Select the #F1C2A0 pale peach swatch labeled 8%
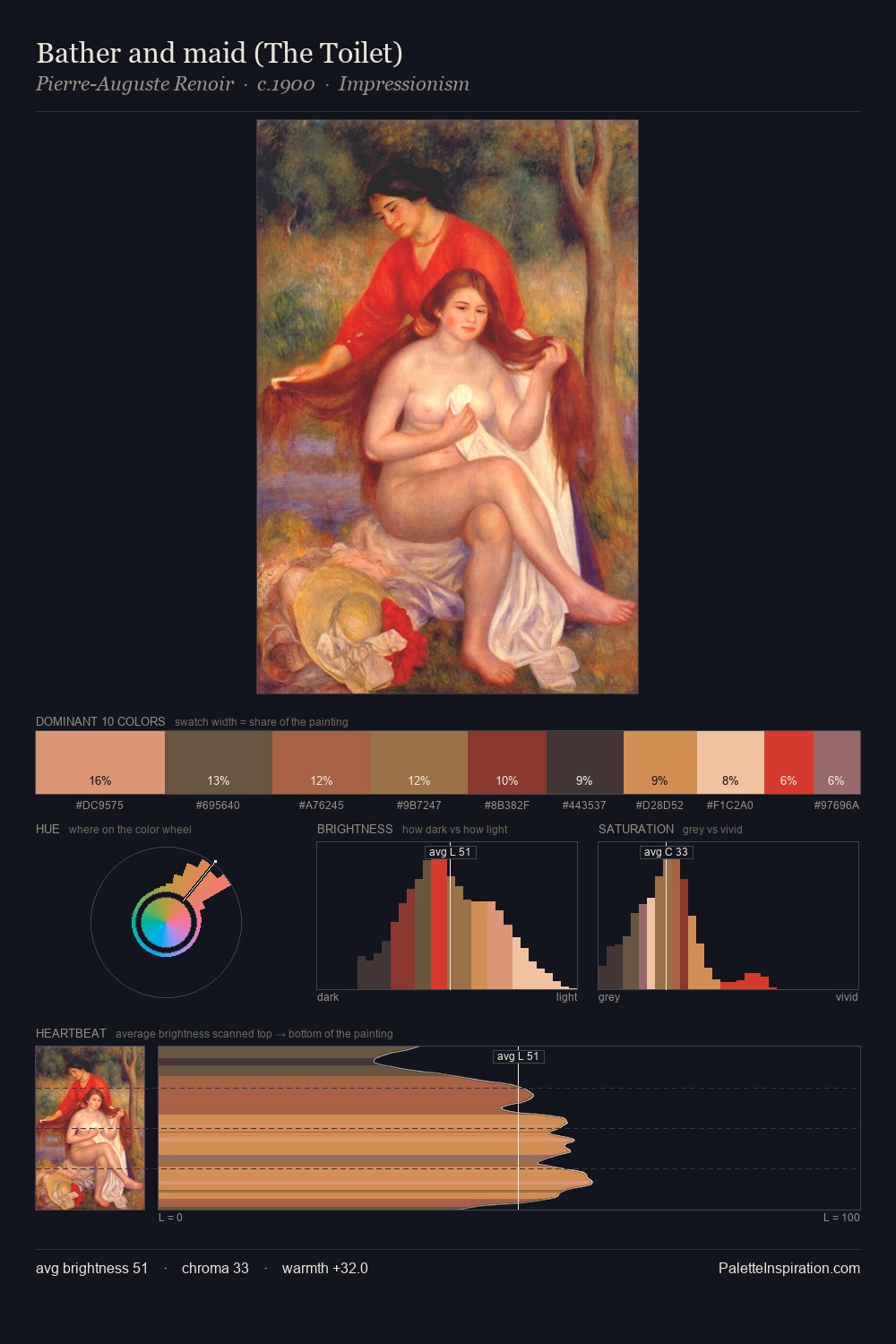 point(730,762)
